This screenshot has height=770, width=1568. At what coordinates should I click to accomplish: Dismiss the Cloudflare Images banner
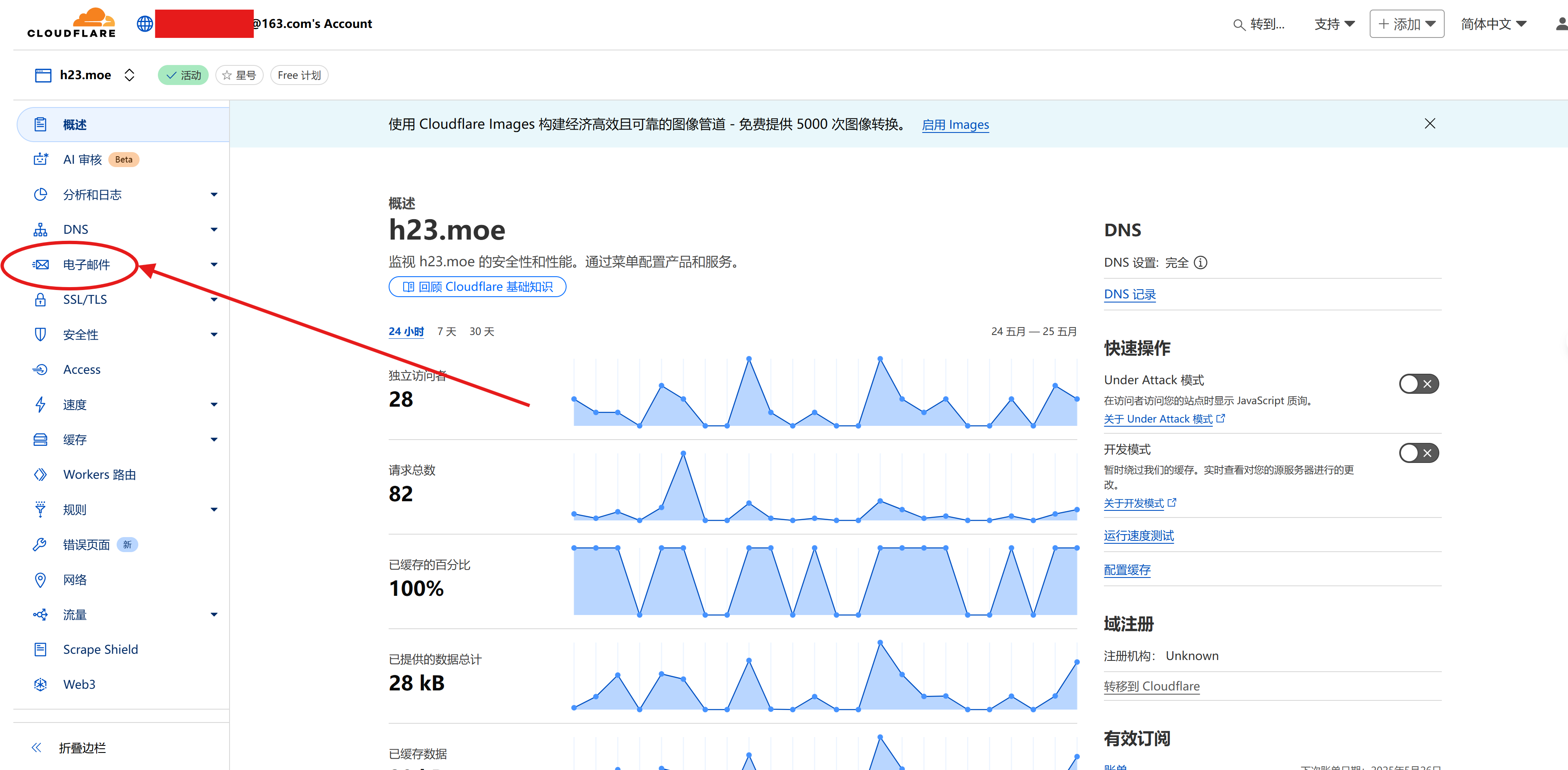1430,124
